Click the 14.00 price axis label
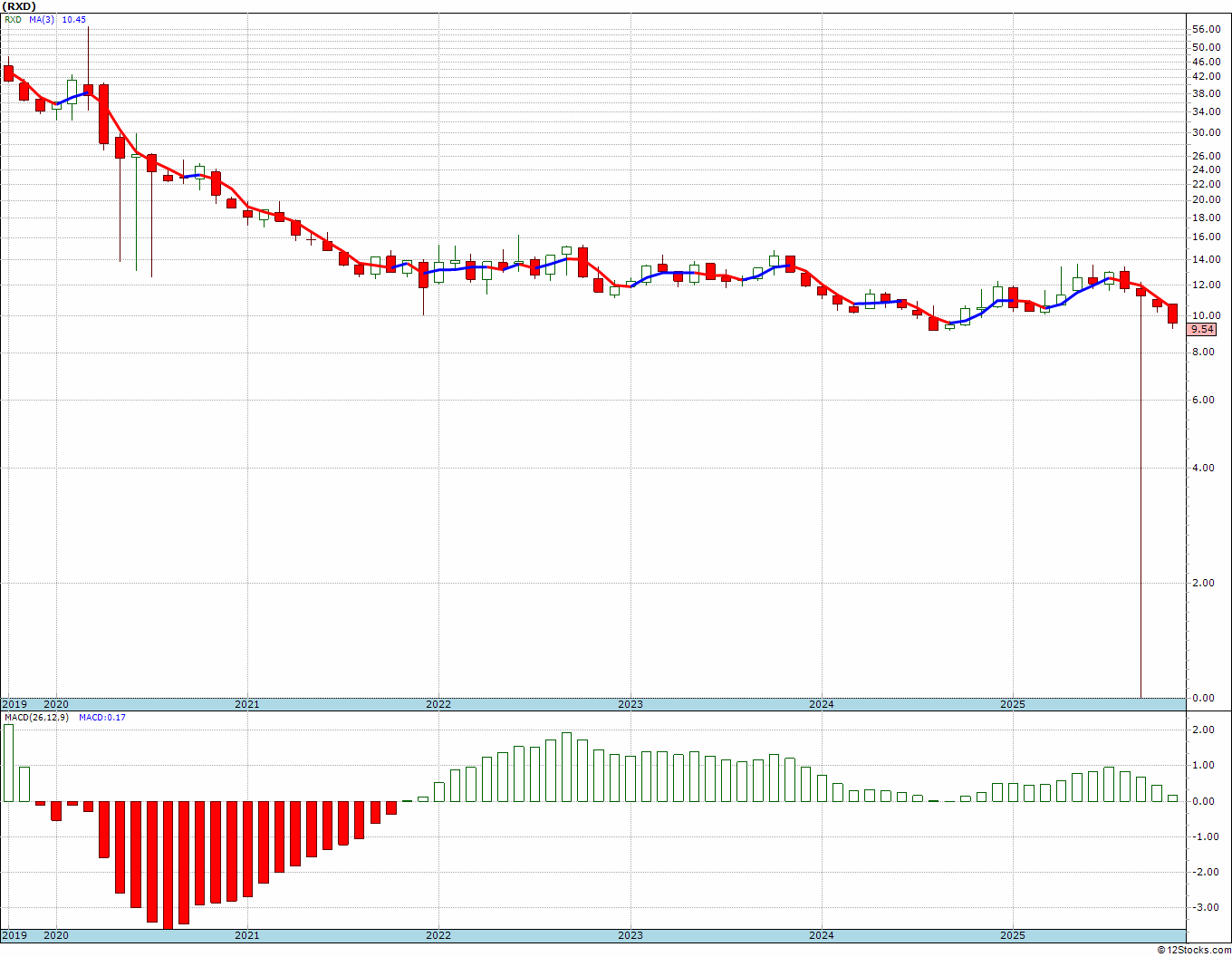Screen dimensions: 1232x957 pos(1205,259)
